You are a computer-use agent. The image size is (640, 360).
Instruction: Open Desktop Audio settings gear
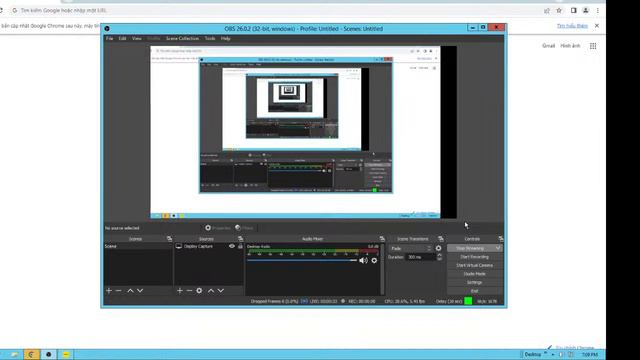[x=374, y=260]
